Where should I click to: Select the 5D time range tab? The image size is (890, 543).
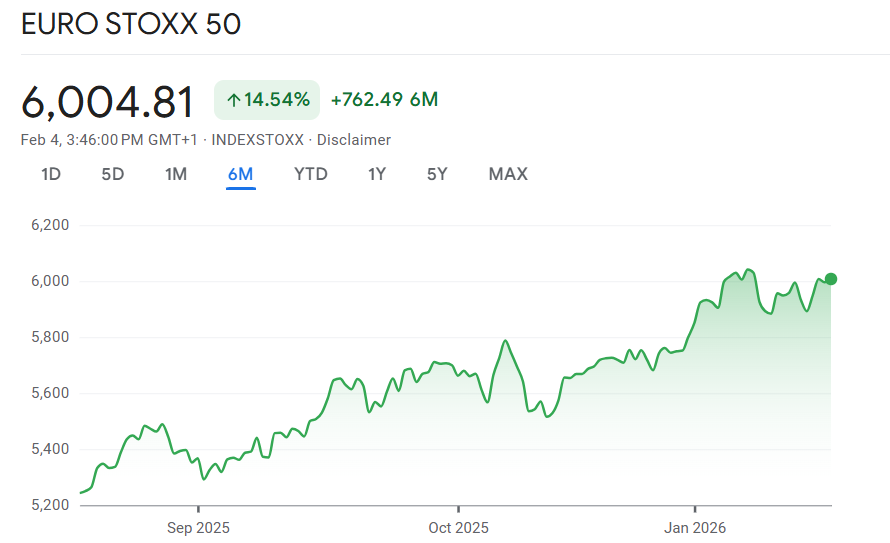(x=113, y=174)
